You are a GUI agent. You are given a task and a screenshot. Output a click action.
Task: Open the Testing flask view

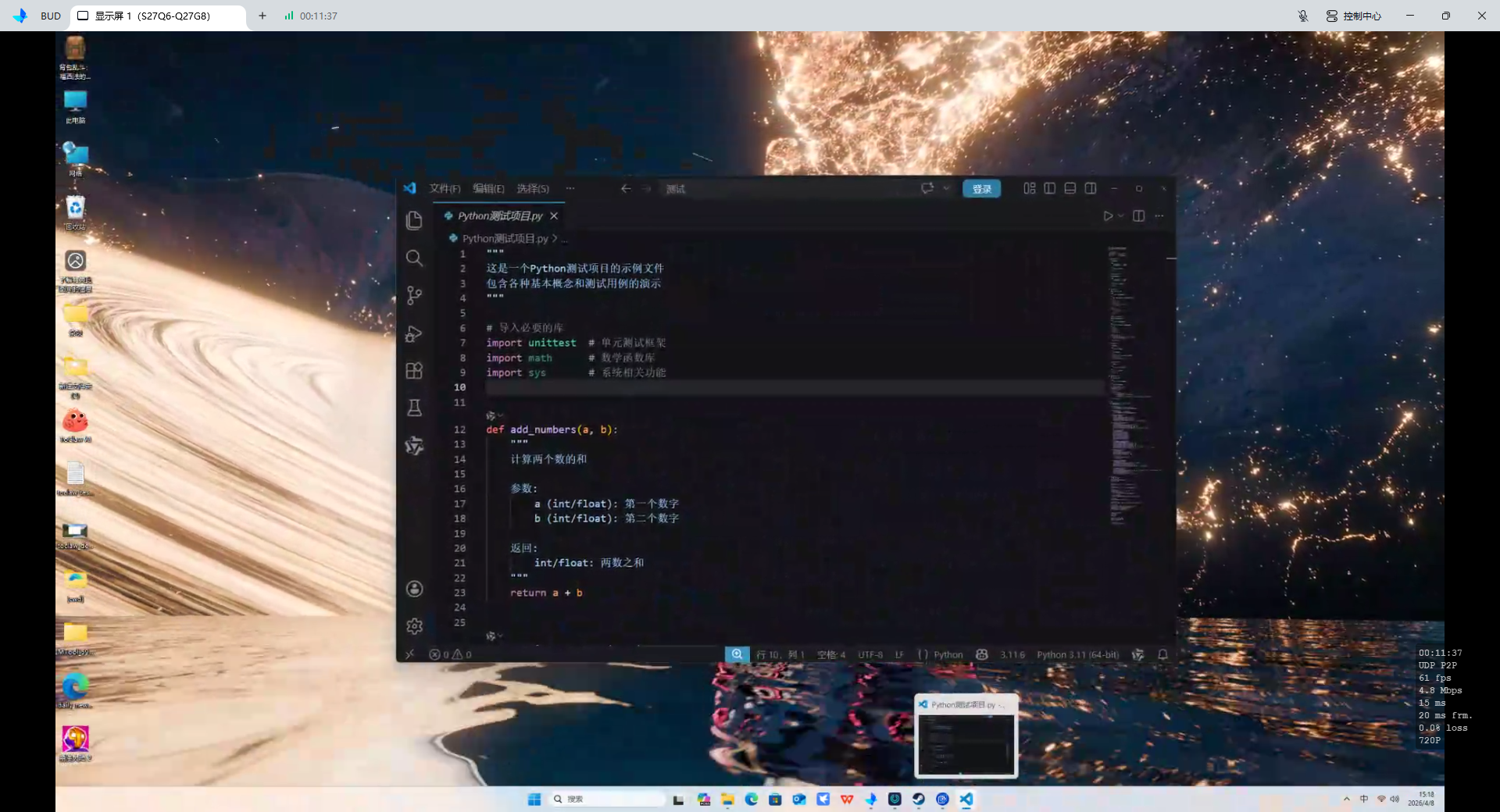click(x=414, y=408)
